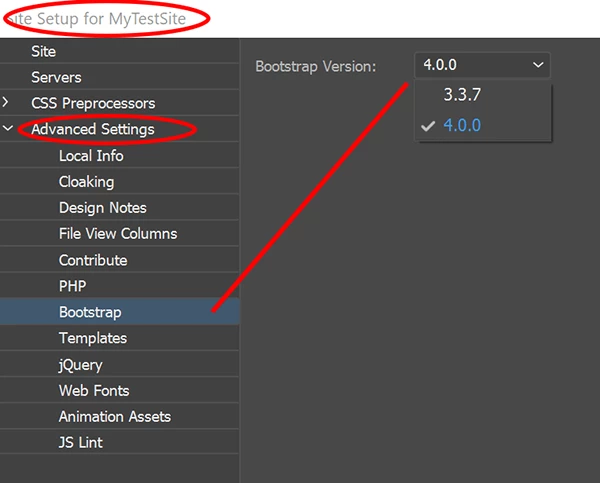Screen dimensions: 600x483
Task: Open the Bootstrap Version dropdown
Action: coord(482,65)
